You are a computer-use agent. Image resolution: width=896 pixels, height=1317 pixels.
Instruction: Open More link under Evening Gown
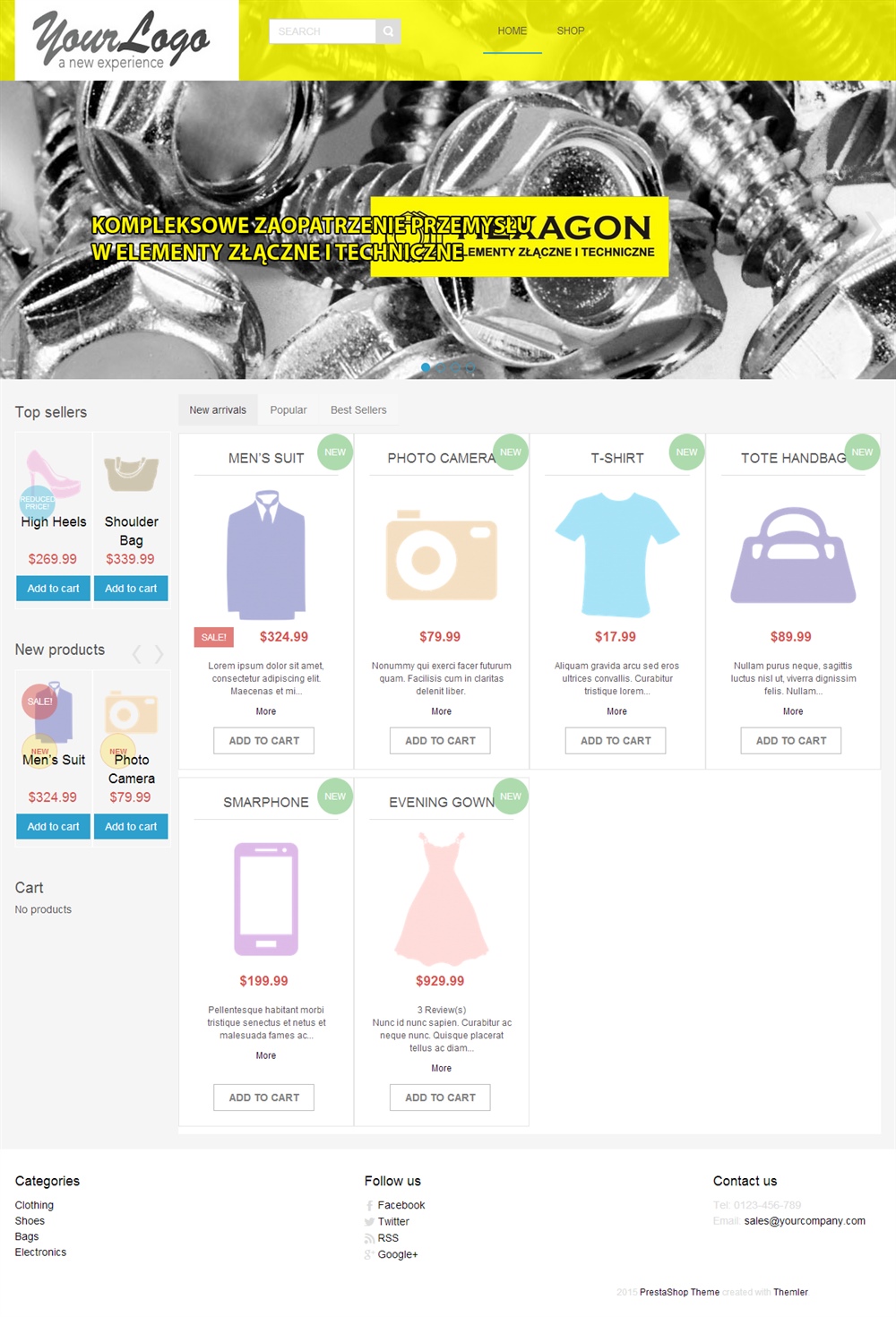[x=442, y=1069]
